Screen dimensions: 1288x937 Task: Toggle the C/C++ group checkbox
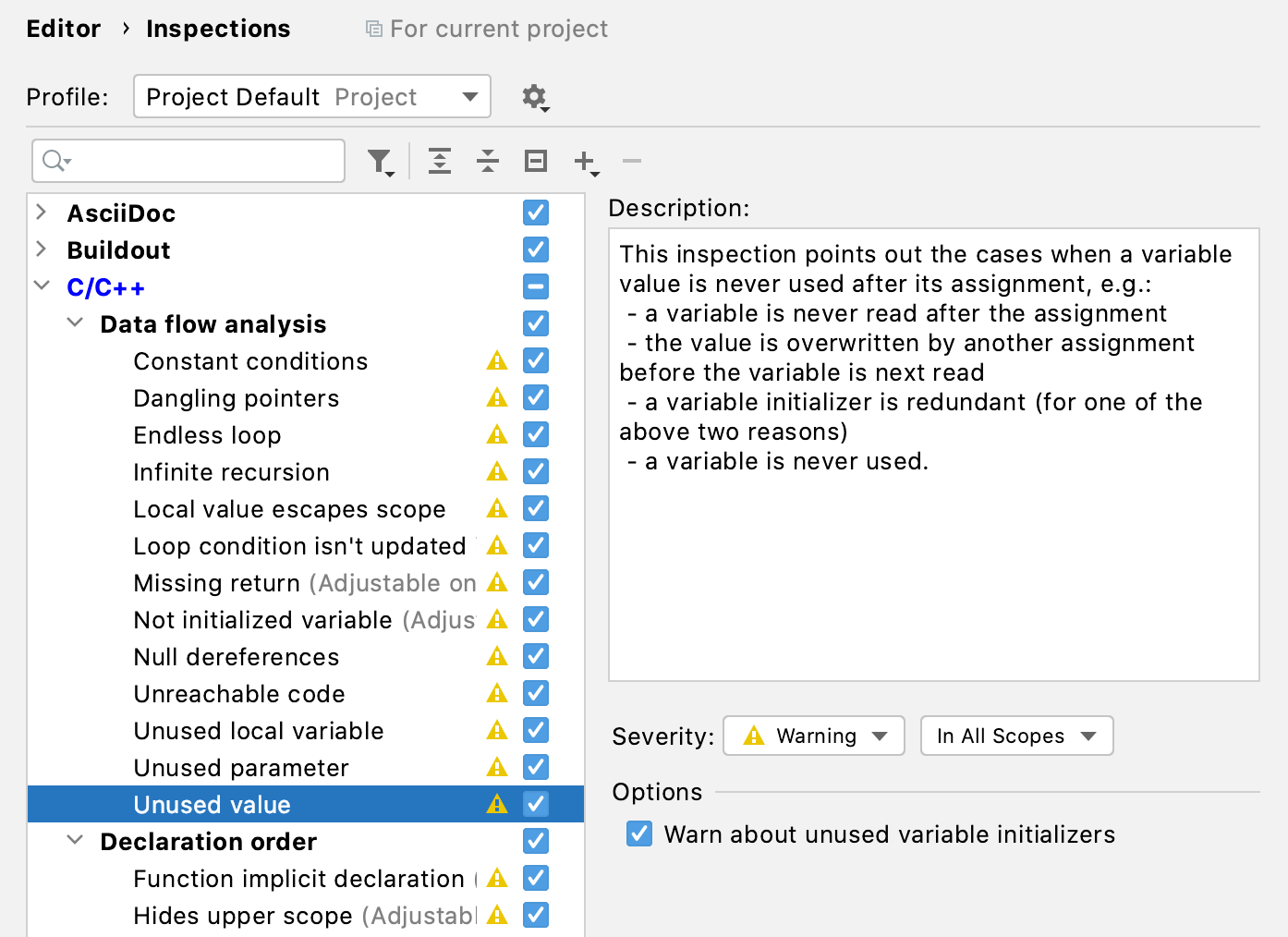click(535, 286)
